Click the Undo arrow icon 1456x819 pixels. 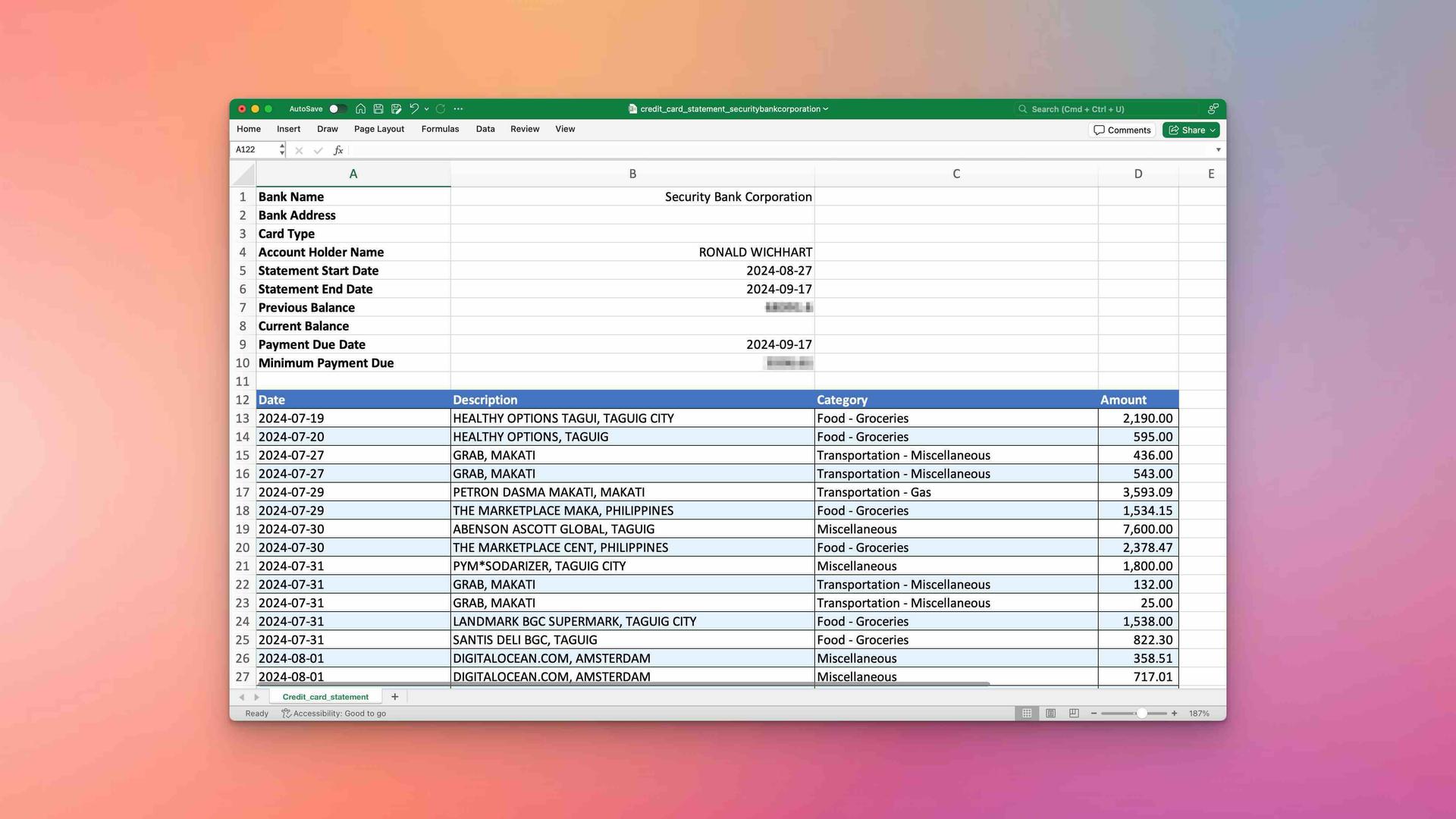click(414, 109)
